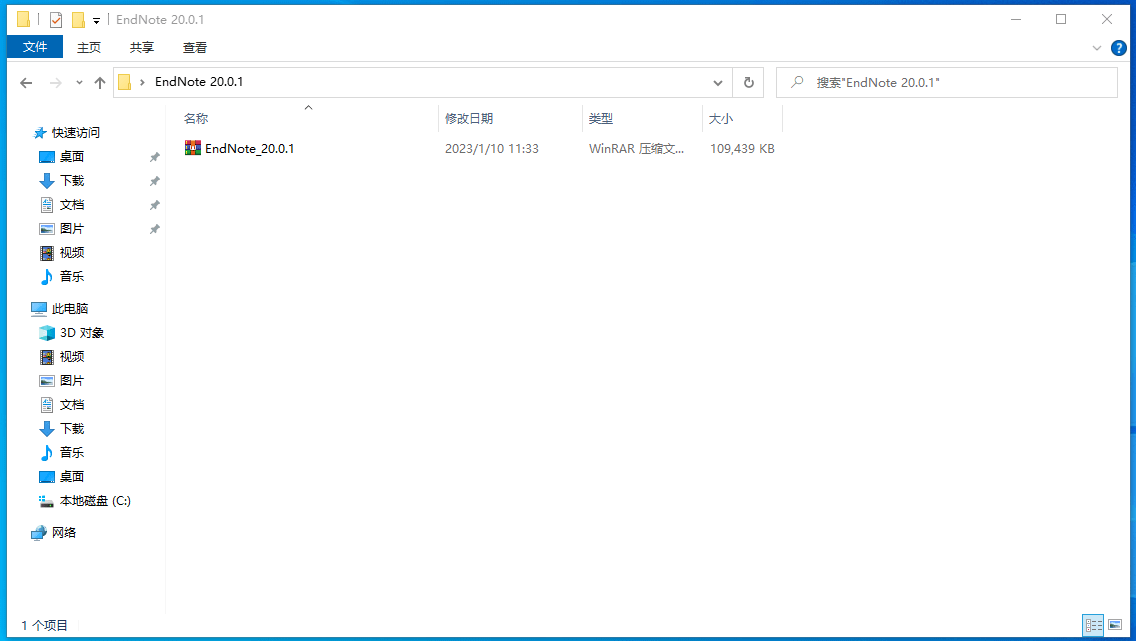The height and width of the screenshot is (641, 1136).
Task: Sort by the 大小 column header
Action: point(721,118)
